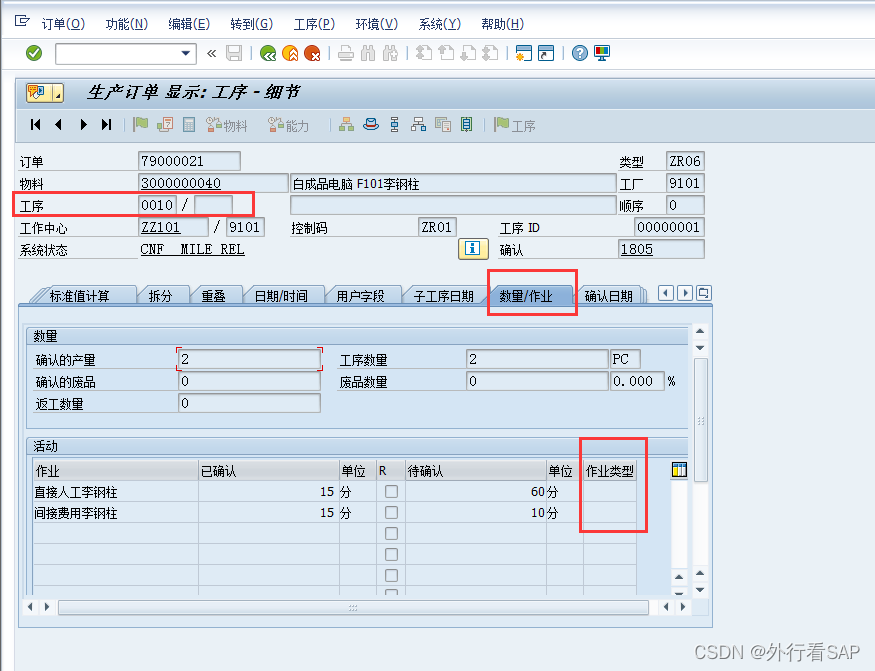Click the system status link CNF MILE REL

point(193,249)
